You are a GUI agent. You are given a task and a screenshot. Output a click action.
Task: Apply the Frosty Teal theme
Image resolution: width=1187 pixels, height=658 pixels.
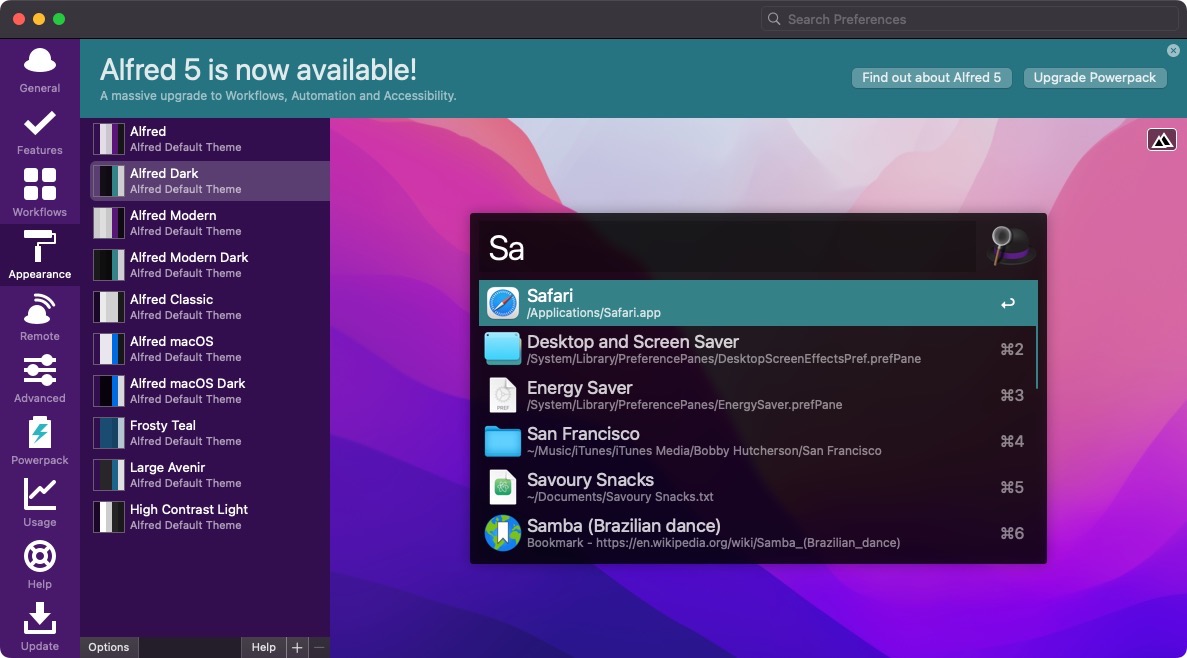[x=210, y=433]
